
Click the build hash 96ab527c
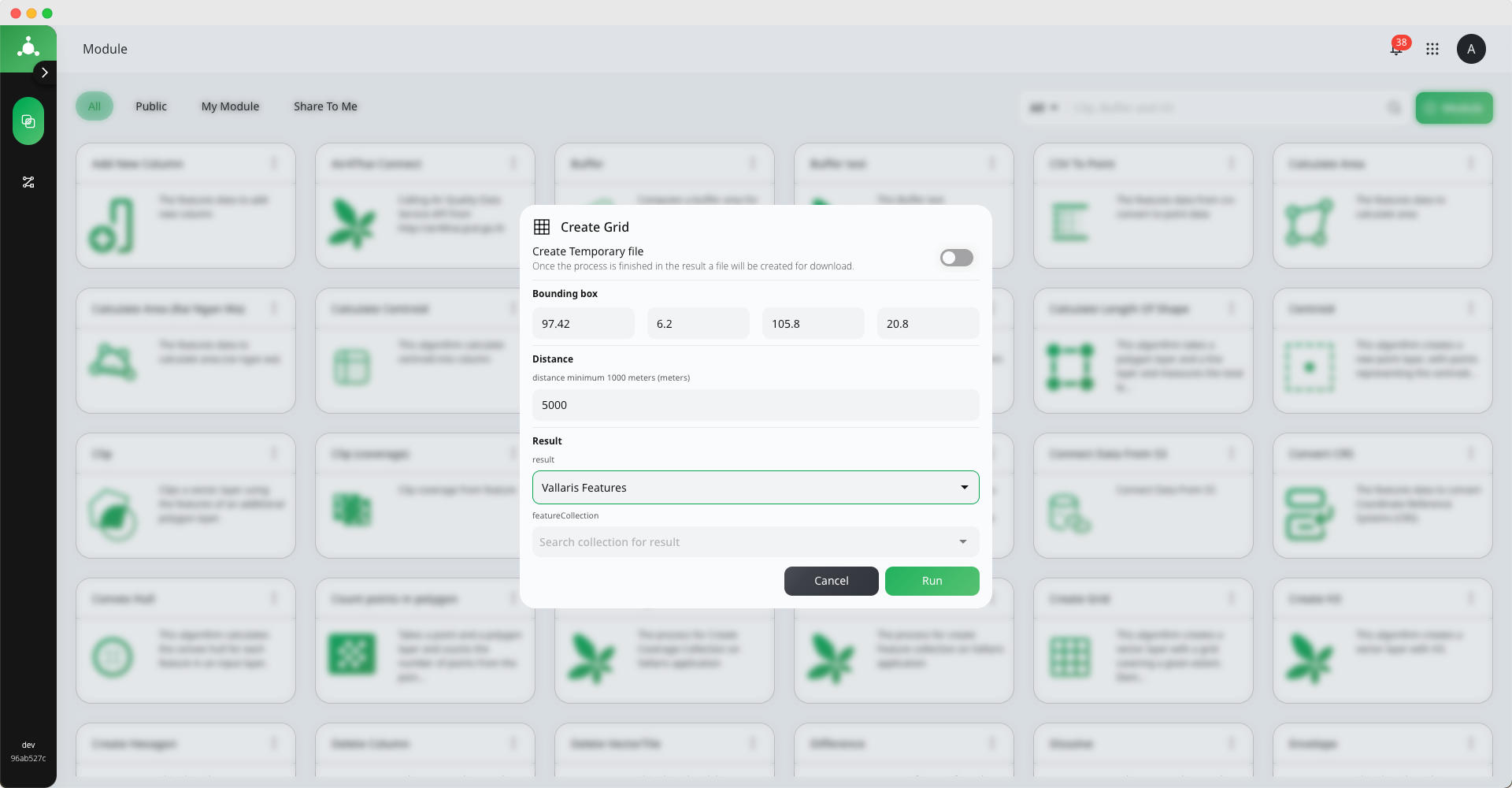(28, 758)
